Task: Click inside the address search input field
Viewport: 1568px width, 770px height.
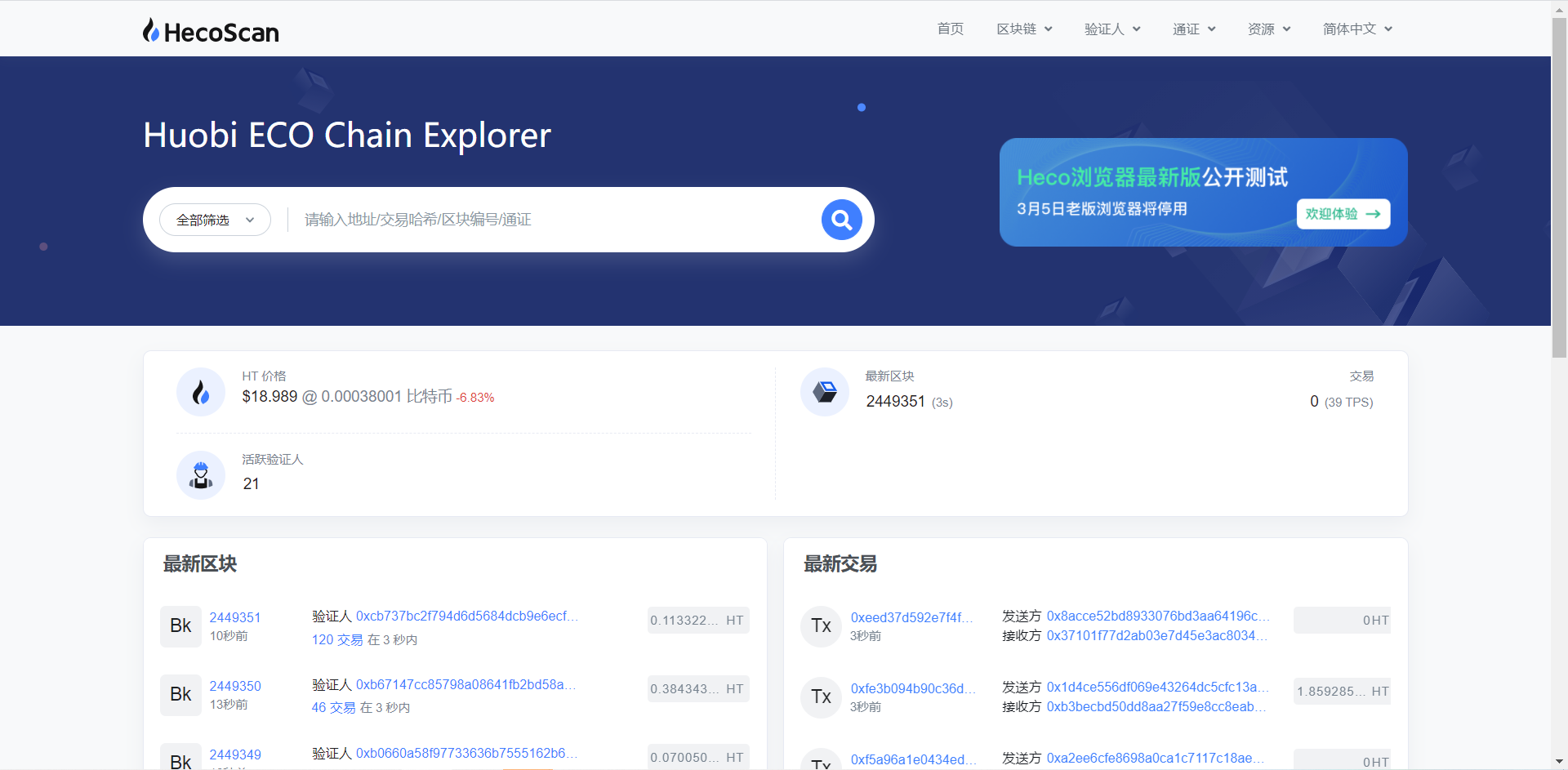Action: coord(490,219)
